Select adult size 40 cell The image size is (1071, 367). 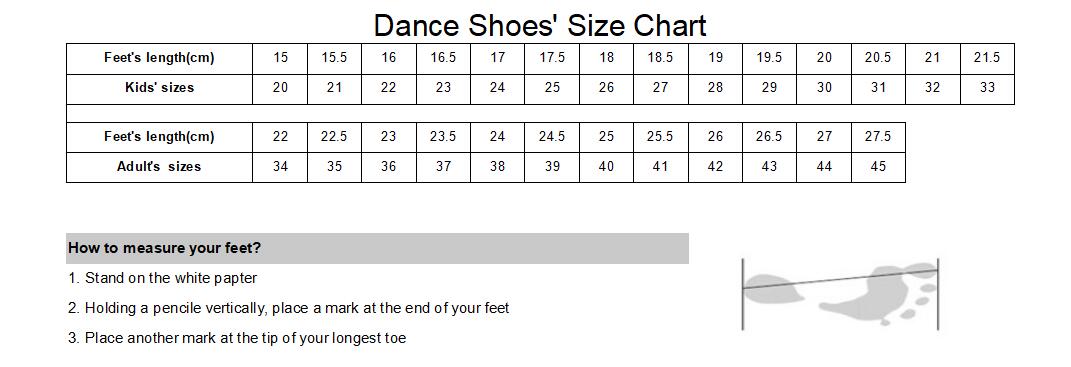607,167
